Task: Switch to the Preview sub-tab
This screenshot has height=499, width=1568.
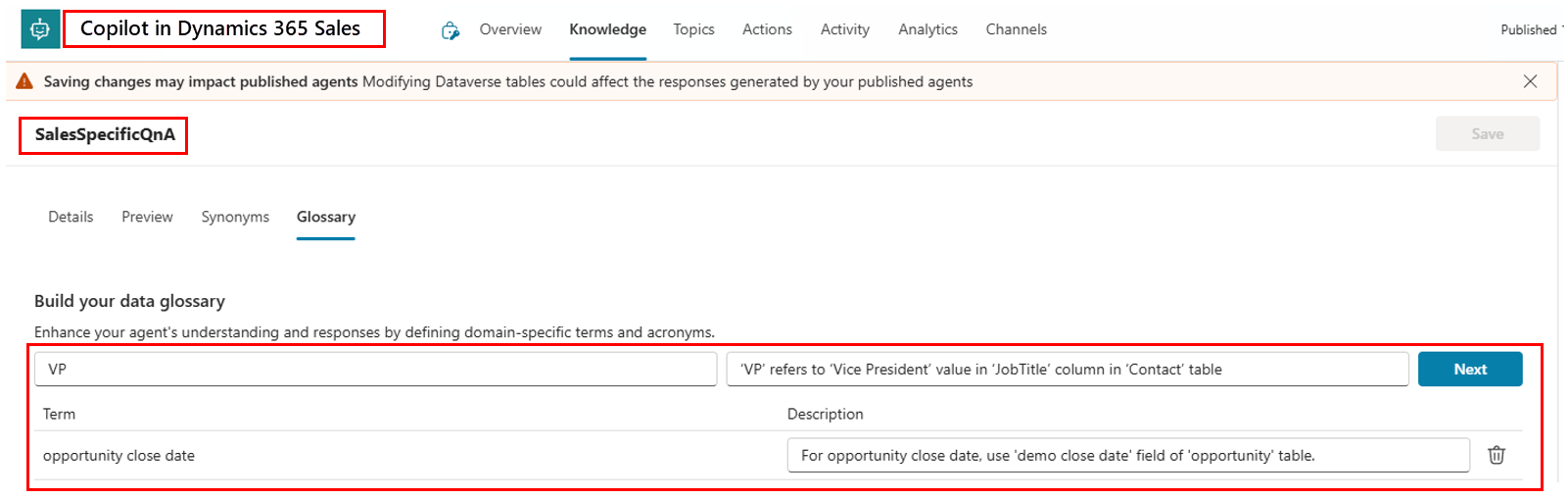Action: coord(147,217)
